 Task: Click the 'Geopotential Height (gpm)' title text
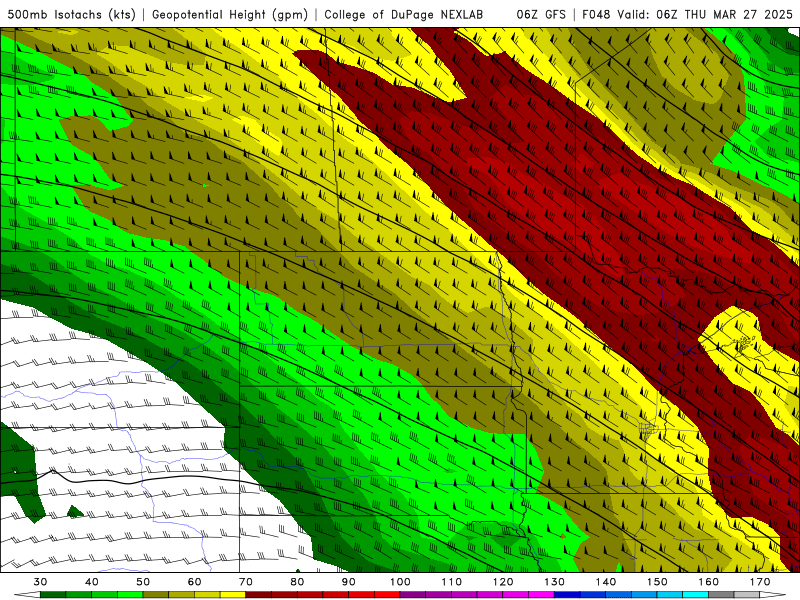tap(230, 14)
